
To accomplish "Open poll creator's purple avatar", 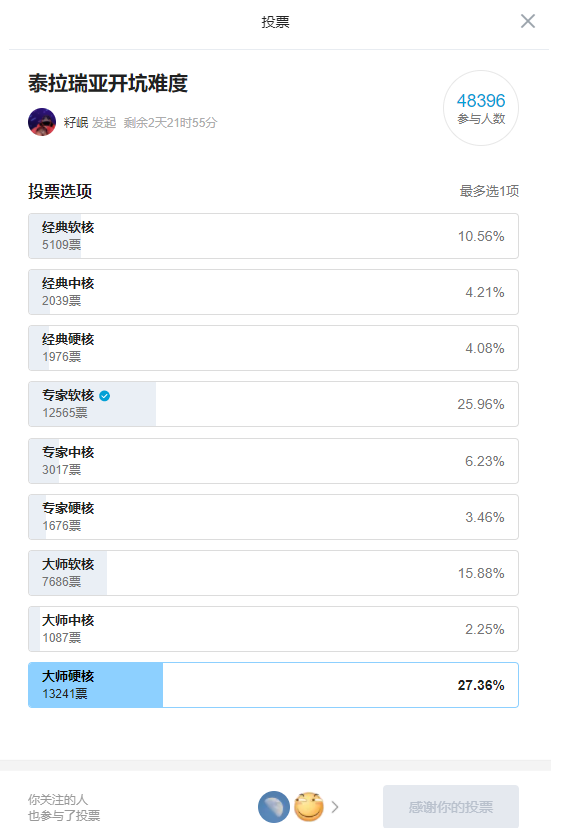I will [x=42, y=122].
